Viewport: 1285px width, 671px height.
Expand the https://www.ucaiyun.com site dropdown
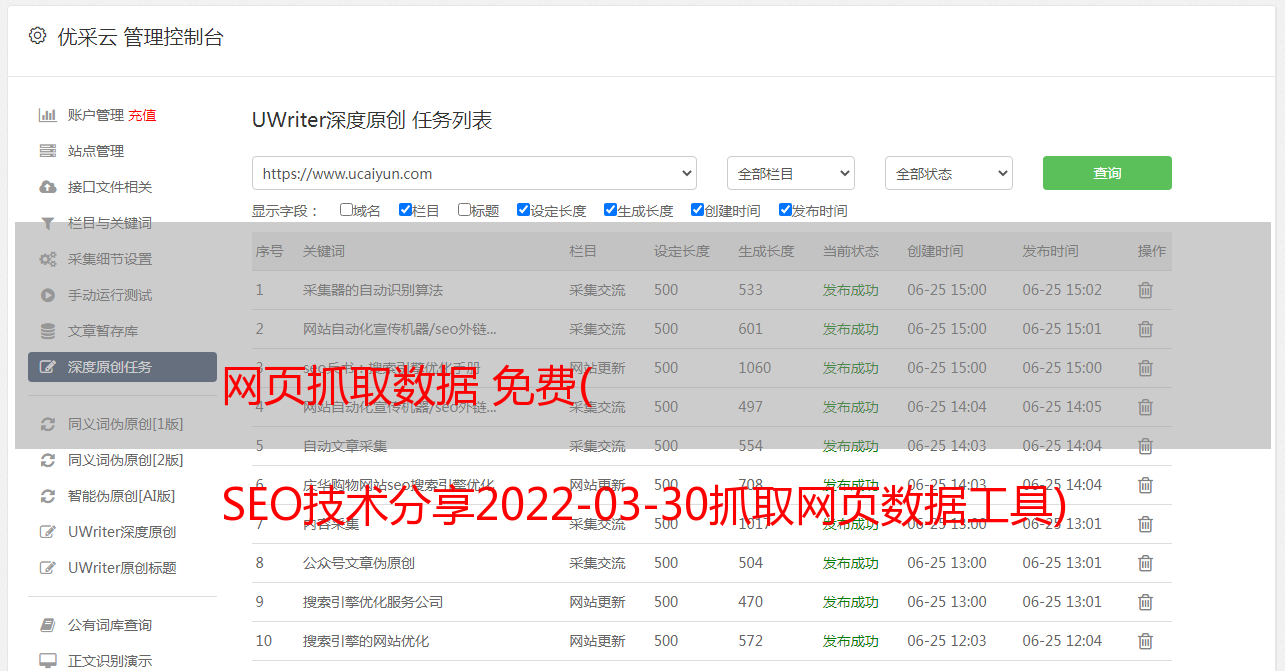pos(474,173)
